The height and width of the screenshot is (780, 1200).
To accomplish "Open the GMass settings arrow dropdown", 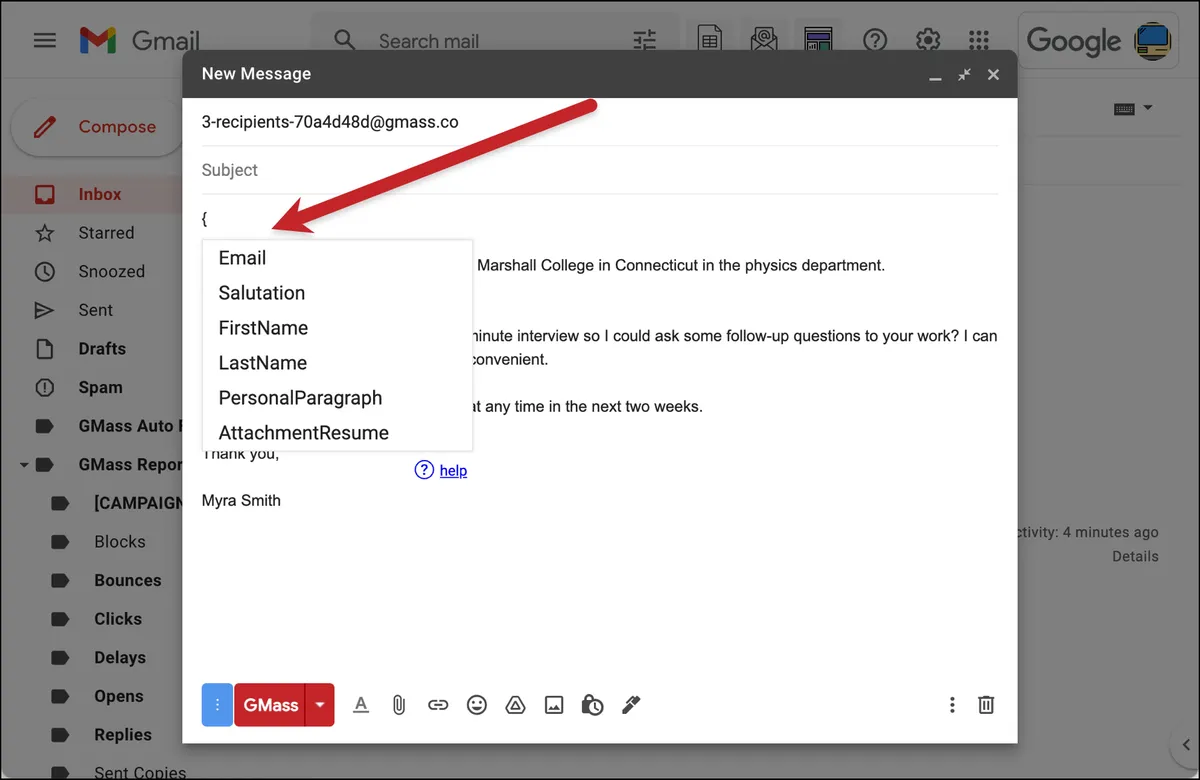I will point(320,705).
